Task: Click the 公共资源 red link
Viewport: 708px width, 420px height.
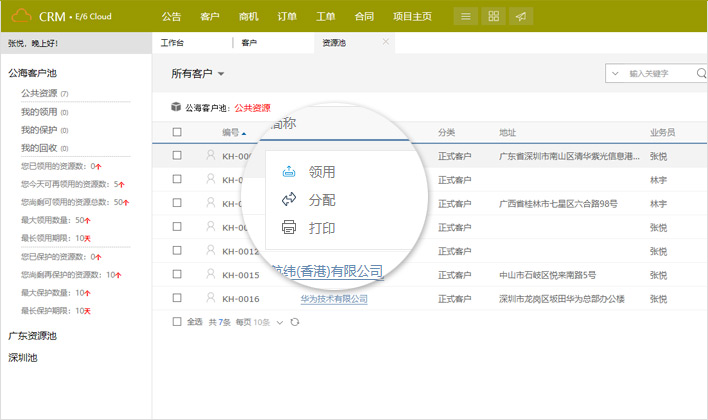Action: point(252,107)
